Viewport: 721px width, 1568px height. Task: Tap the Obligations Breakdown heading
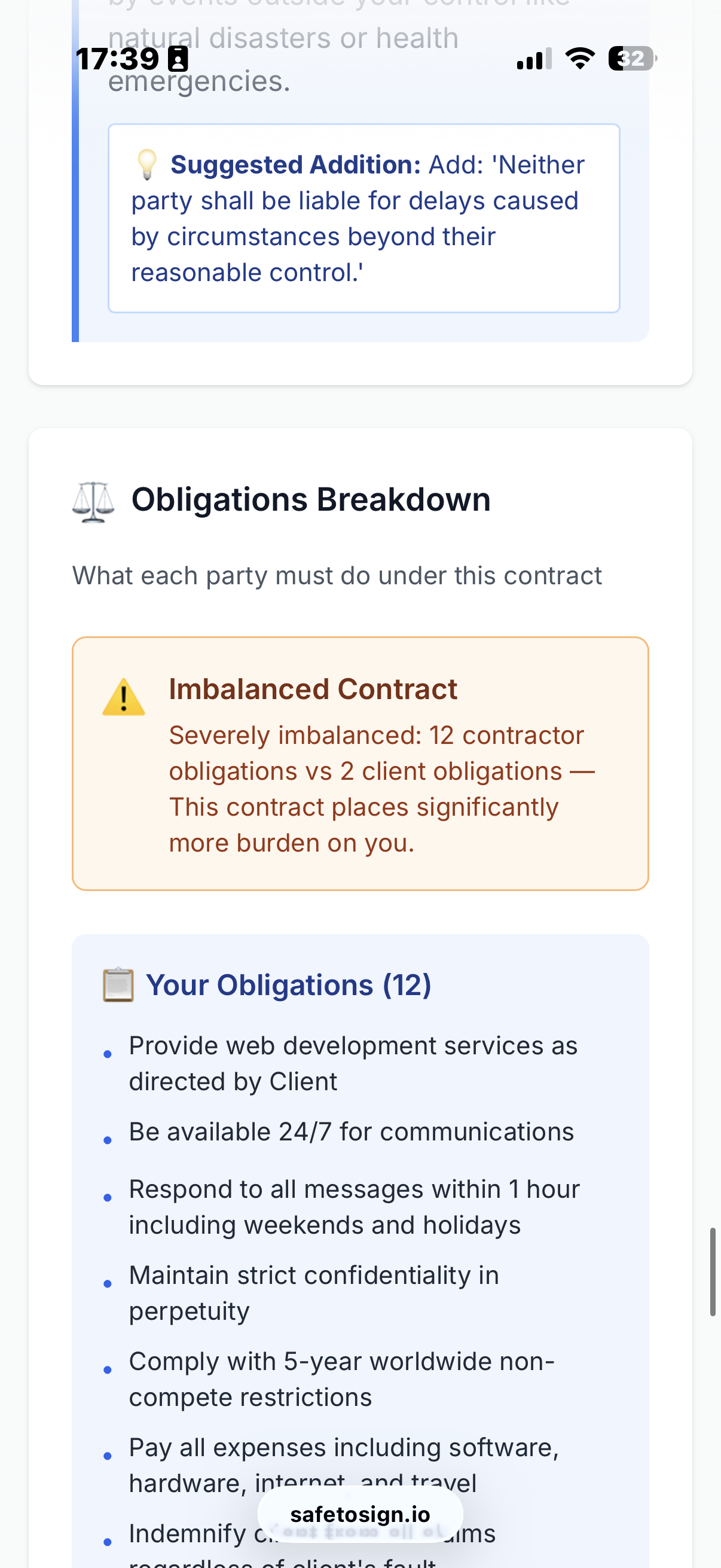(x=311, y=500)
